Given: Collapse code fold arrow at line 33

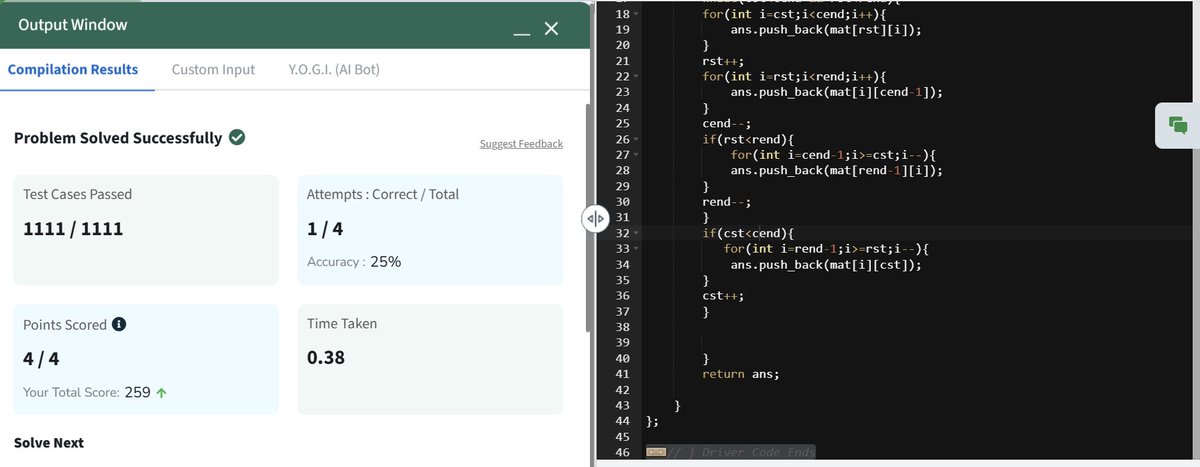Looking at the screenshot, I should [x=636, y=248].
